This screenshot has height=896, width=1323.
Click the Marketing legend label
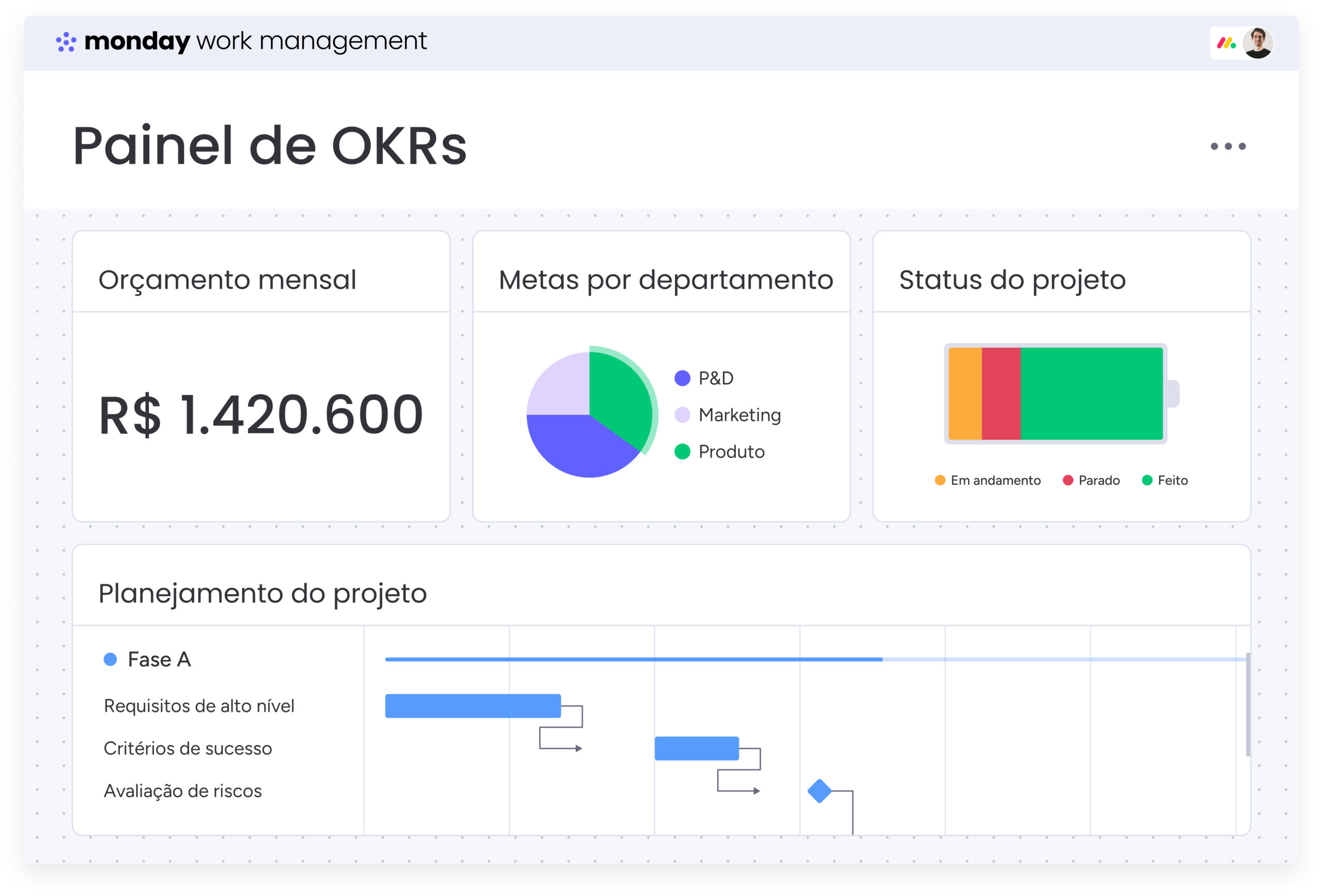[x=740, y=415]
